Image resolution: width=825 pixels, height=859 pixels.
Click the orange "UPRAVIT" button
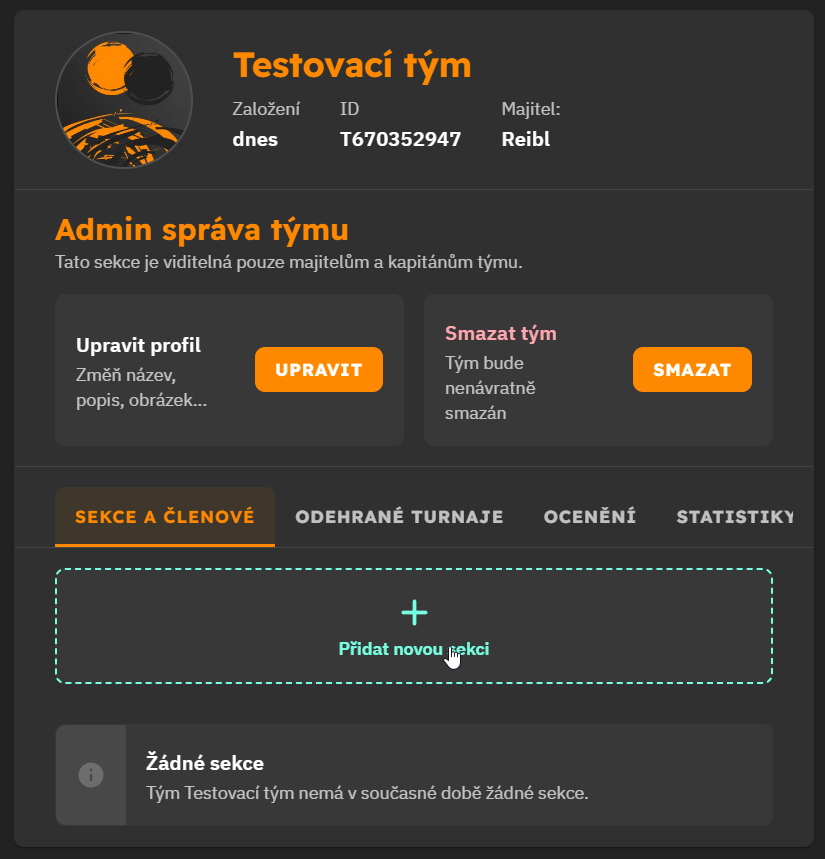318,369
